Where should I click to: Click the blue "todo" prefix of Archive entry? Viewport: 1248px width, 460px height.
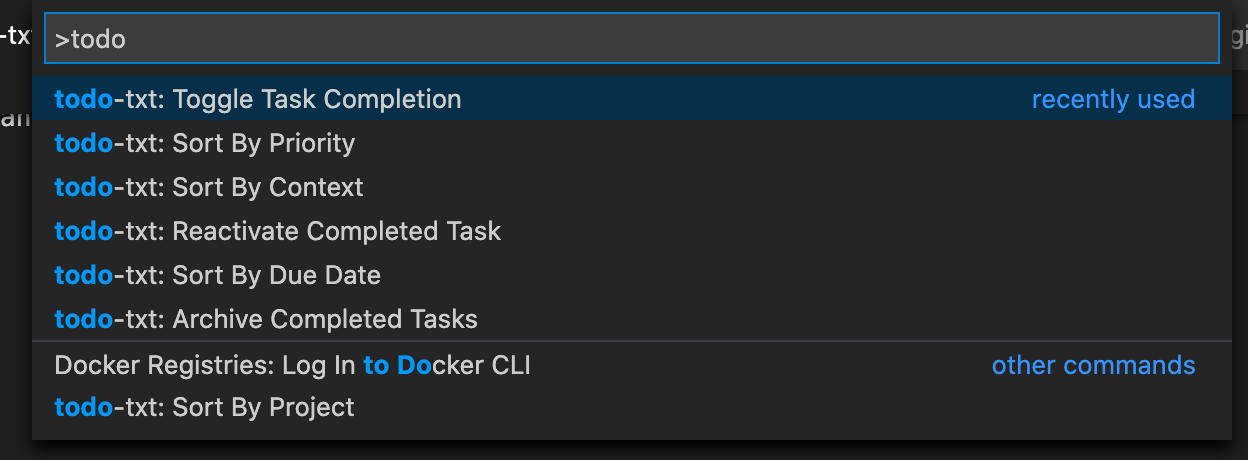83,320
